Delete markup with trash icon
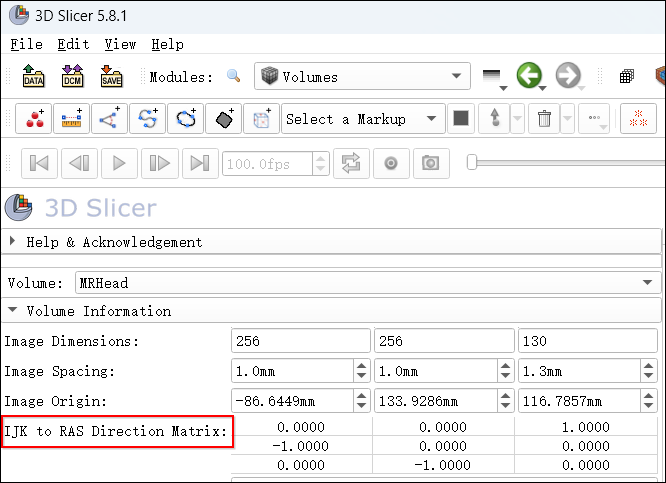Viewport: 666px width, 483px height. 544,119
